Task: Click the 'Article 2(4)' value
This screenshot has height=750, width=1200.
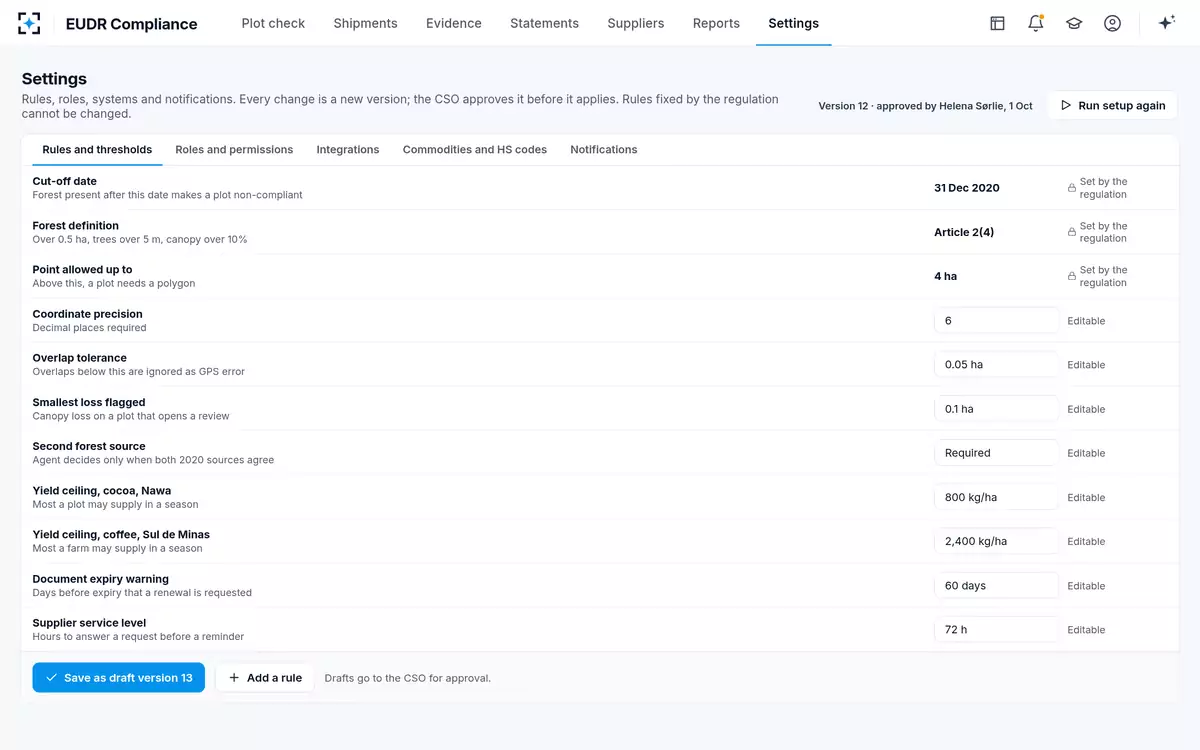Action: pyautogui.click(x=964, y=232)
